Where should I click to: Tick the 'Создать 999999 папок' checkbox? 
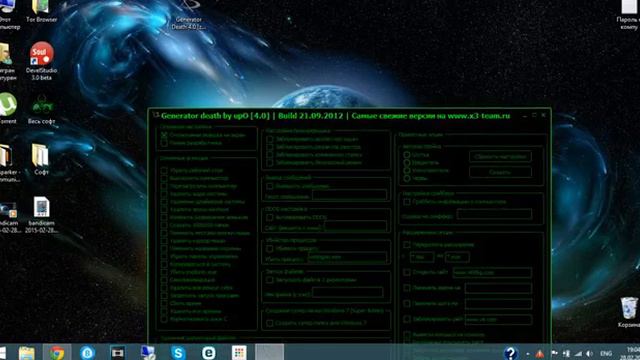tap(164, 225)
